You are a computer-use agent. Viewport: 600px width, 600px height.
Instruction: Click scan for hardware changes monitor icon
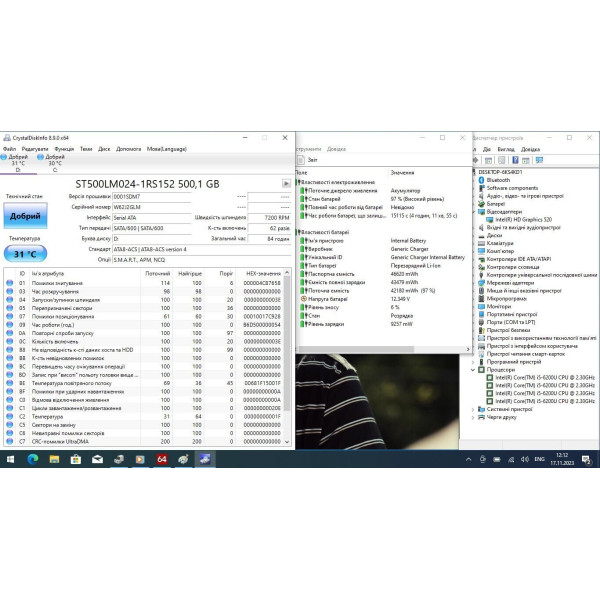tap(539, 160)
